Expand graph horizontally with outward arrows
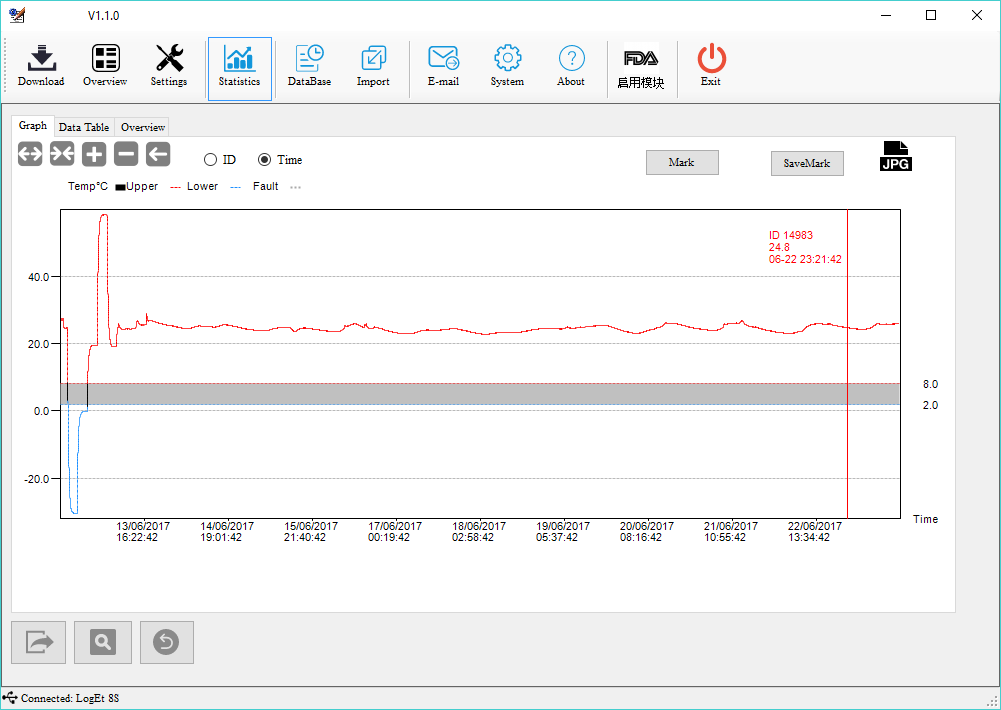The image size is (1001, 710). (30, 154)
